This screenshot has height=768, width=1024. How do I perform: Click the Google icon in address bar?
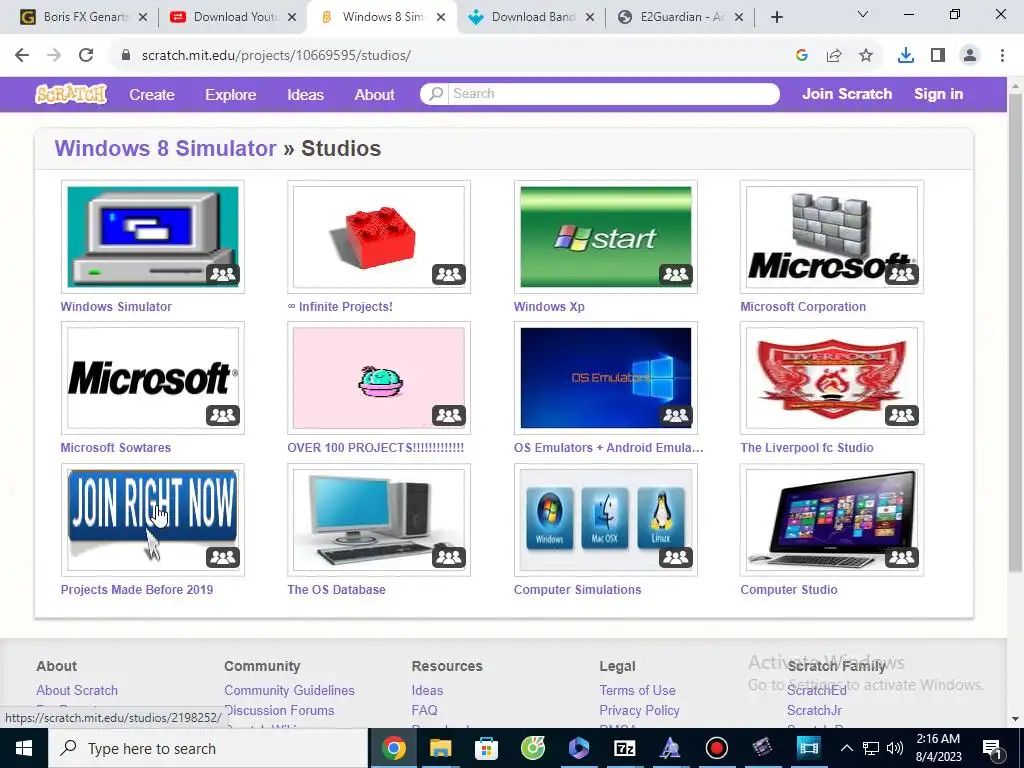802,56
